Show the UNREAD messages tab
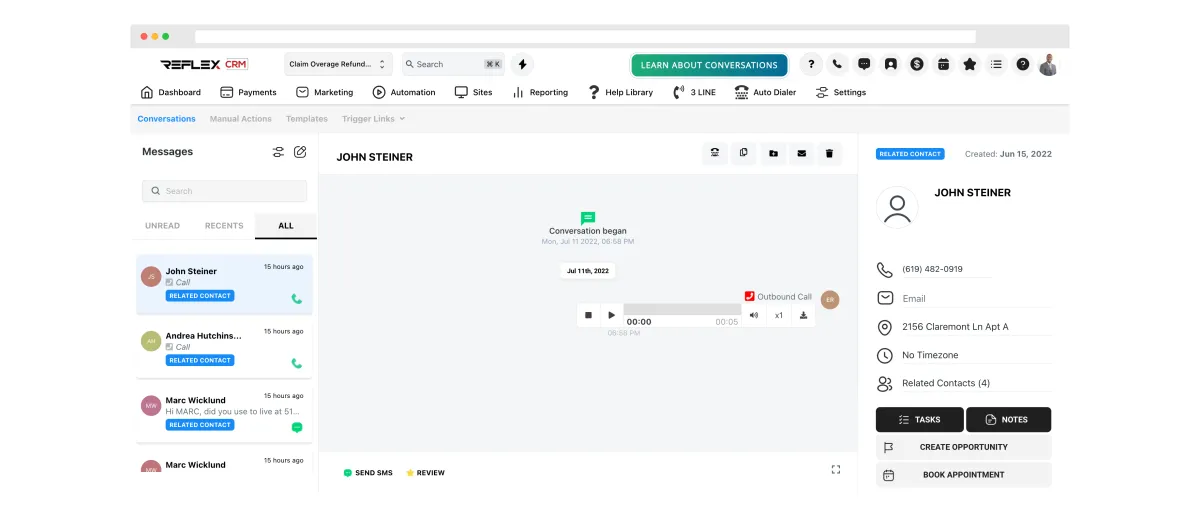 click(x=162, y=226)
